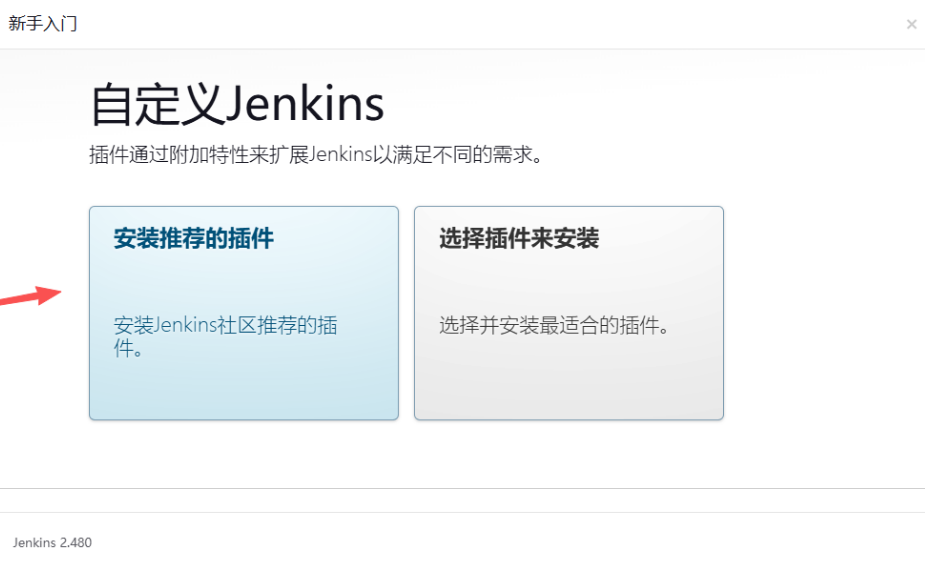Click the large 自定义Jenkins heading
The height and width of the screenshot is (567, 925).
click(237, 104)
